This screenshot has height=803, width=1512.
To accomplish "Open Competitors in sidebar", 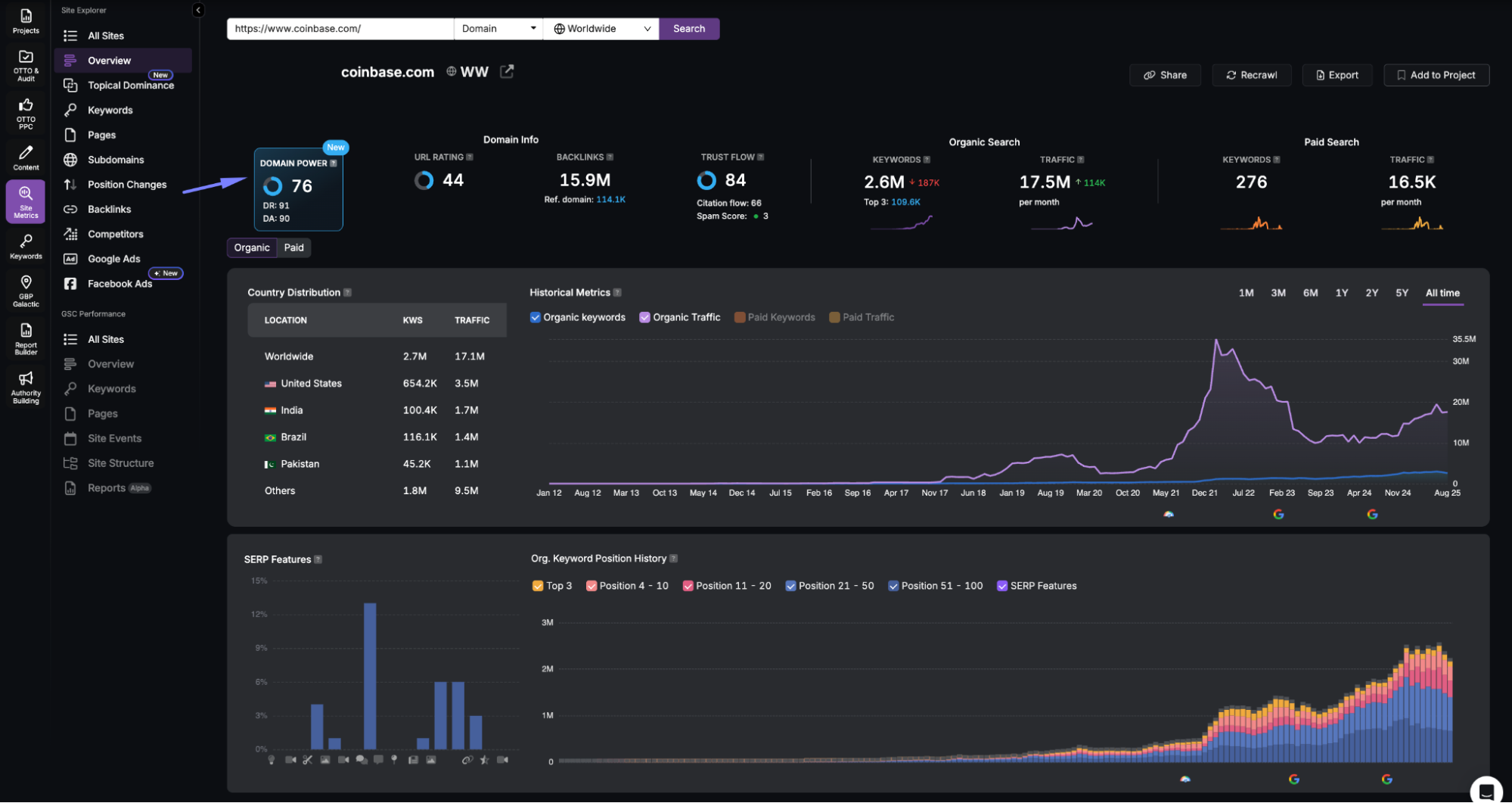I will click(x=123, y=234).
